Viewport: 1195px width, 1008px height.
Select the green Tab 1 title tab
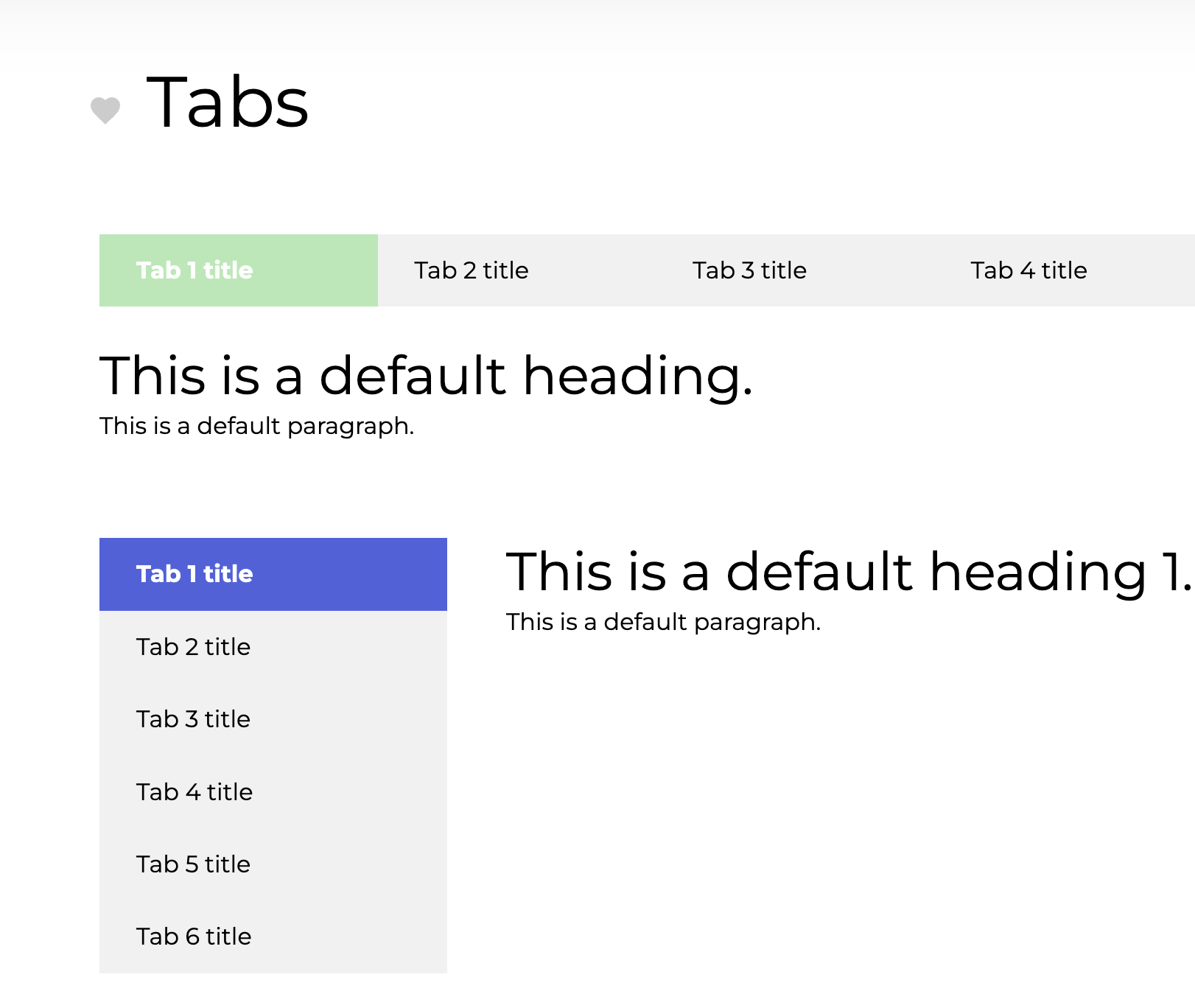click(238, 270)
